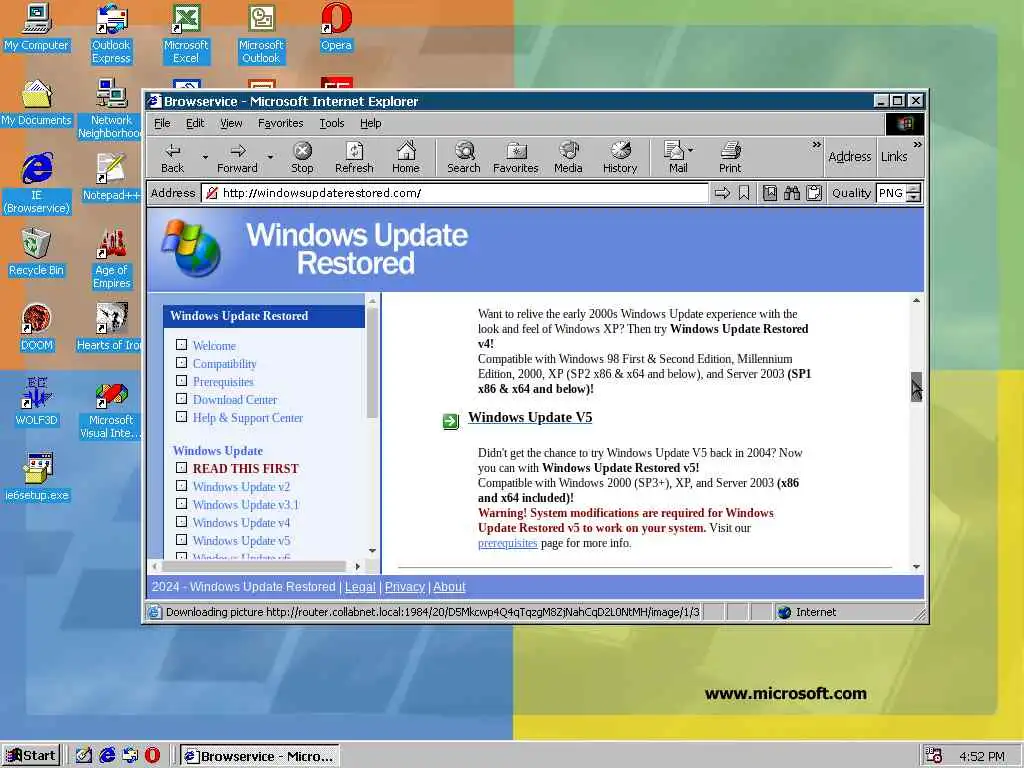
Task: Click the Go arrow beside the address field
Action: click(722, 193)
